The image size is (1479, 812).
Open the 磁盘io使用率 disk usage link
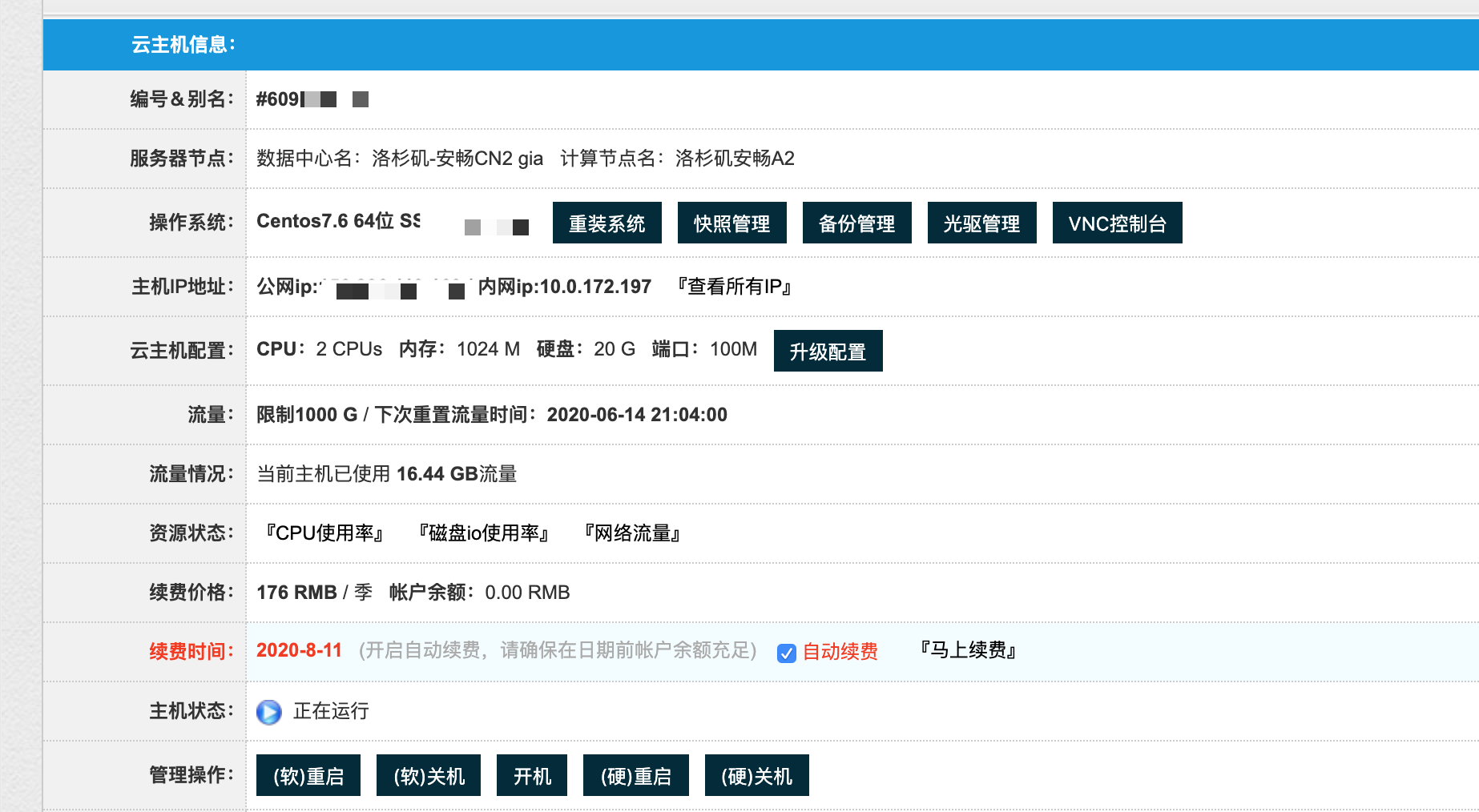coord(483,533)
